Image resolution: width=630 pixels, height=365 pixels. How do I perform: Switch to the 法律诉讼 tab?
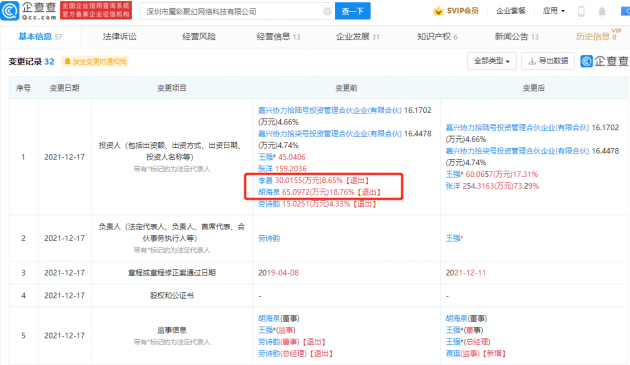(120, 37)
